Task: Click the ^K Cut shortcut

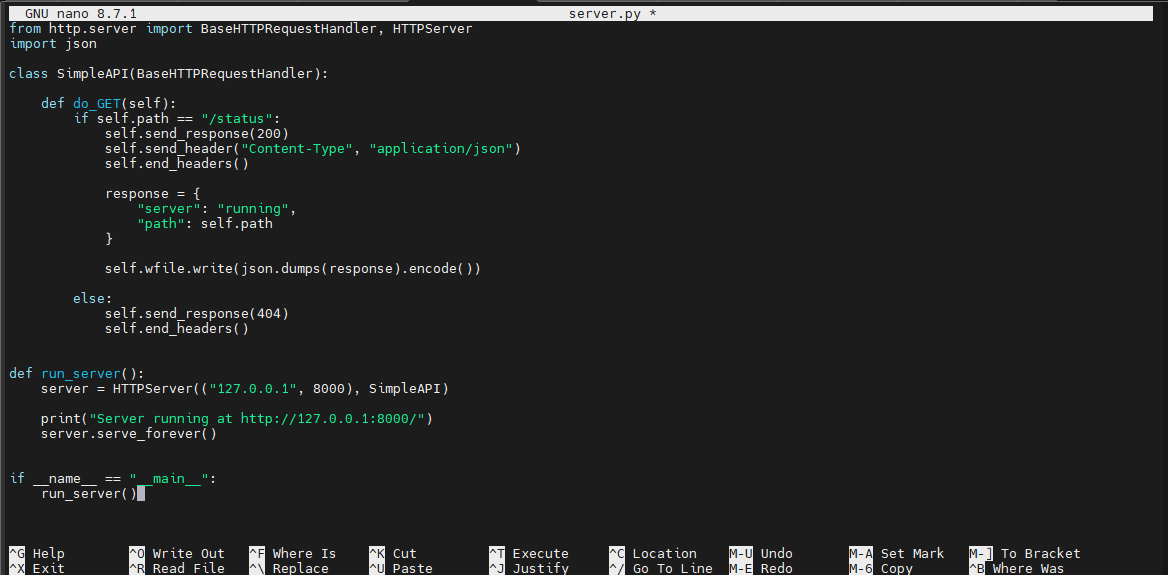Action: (x=393, y=553)
